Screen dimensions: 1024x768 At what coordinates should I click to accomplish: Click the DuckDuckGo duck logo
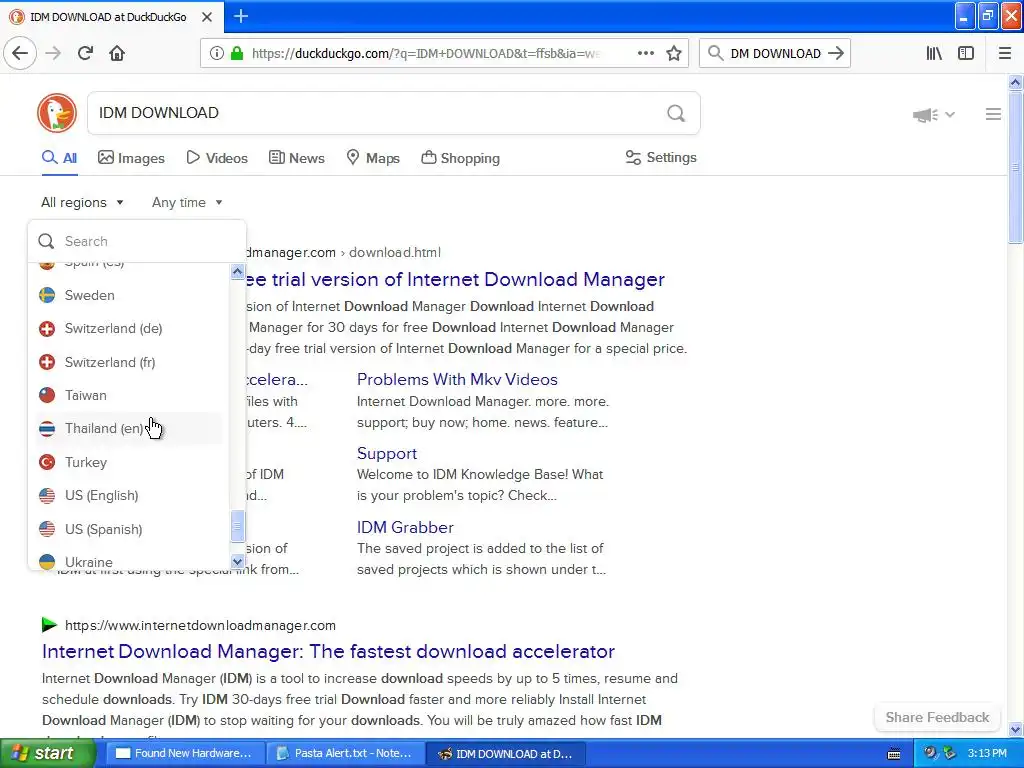coord(57,113)
